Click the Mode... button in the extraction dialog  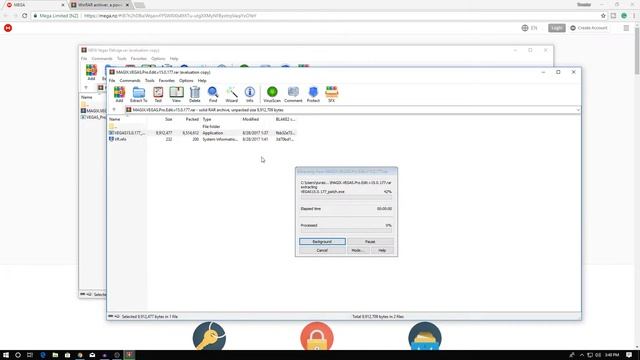point(358,250)
